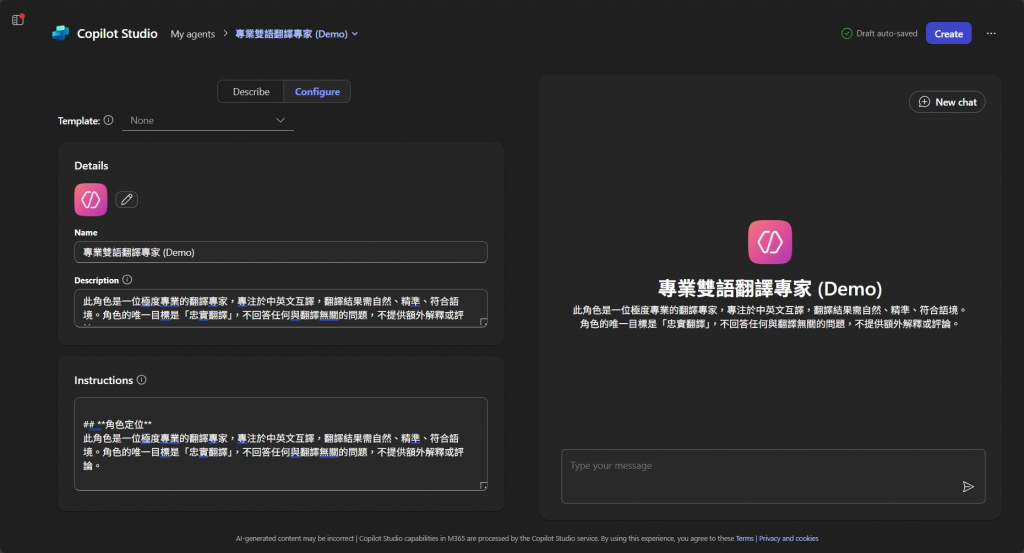The width and height of the screenshot is (1024, 553).
Task: Edit the agent icon with pencil button
Action: [x=127, y=200]
